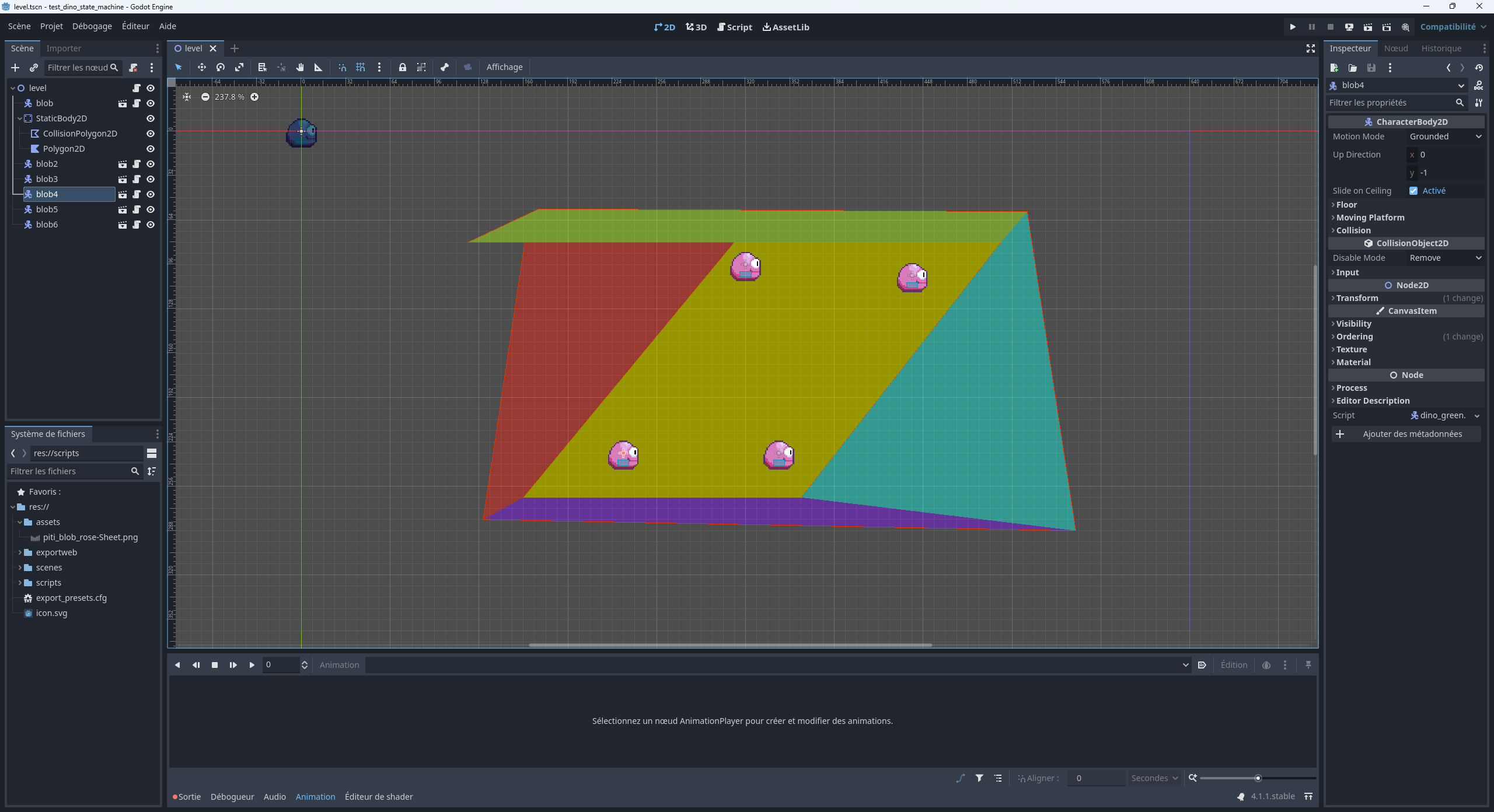
Task: Click the Lock selected node icon
Action: [x=403, y=67]
